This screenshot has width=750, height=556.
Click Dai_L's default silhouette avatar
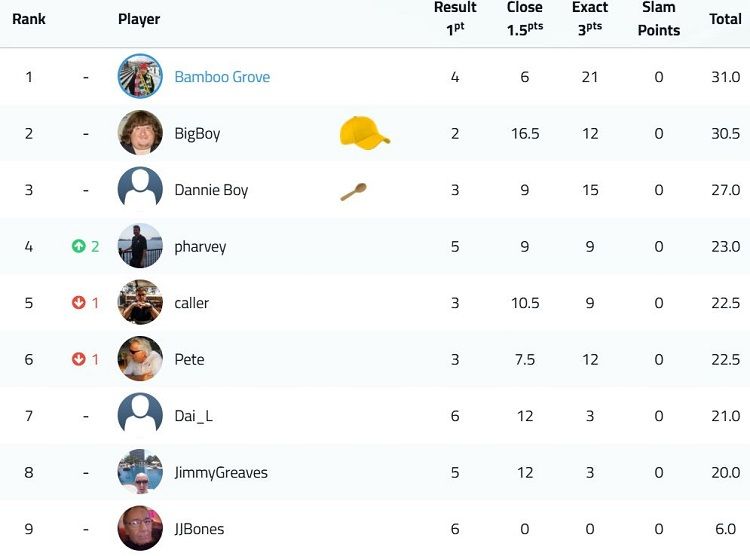pyautogui.click(x=140, y=415)
